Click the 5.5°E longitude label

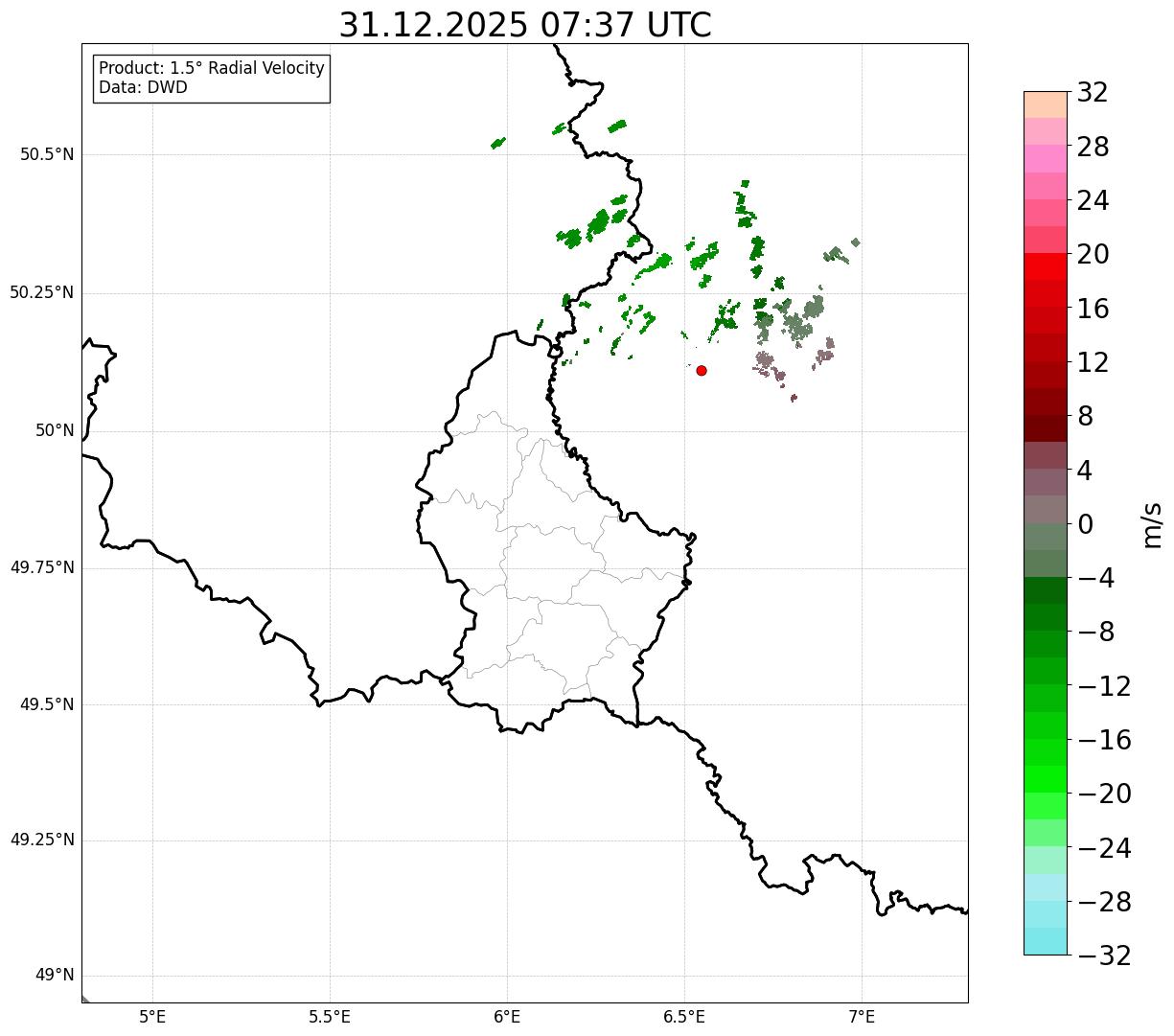(330, 1017)
